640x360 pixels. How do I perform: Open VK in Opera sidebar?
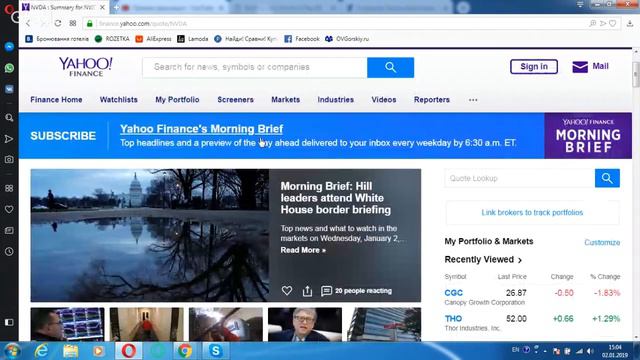point(9,89)
